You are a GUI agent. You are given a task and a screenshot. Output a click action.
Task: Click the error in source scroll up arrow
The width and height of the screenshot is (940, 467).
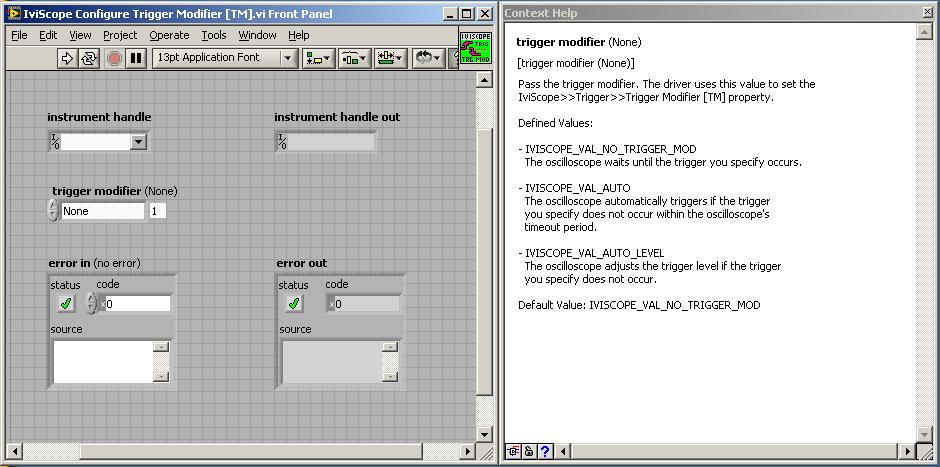(x=161, y=347)
